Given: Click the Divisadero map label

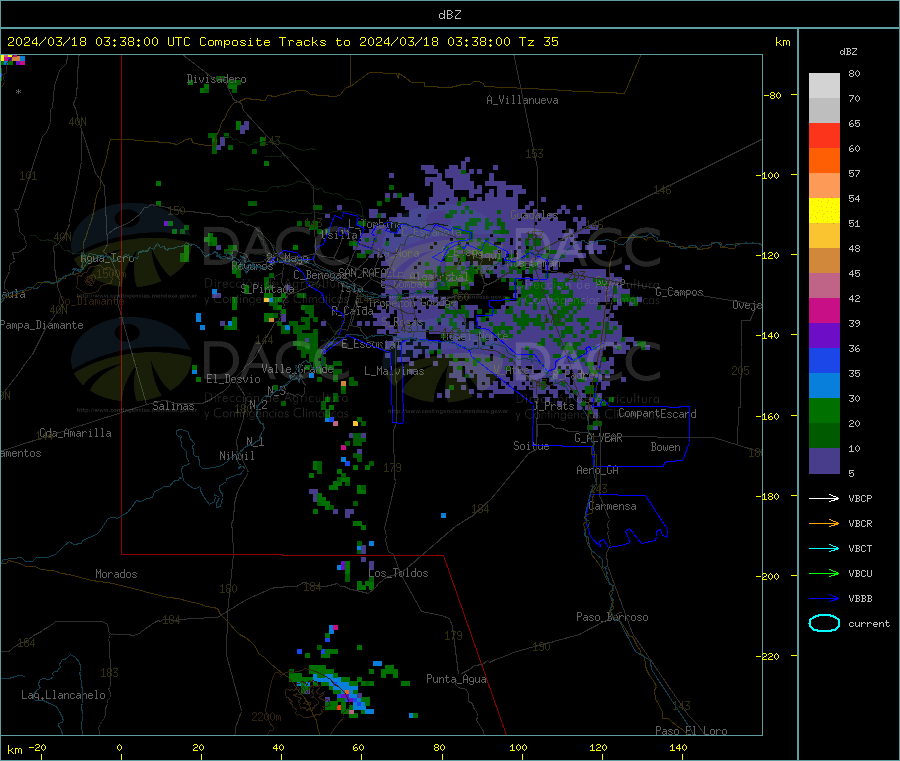Looking at the screenshot, I should (x=217, y=79).
